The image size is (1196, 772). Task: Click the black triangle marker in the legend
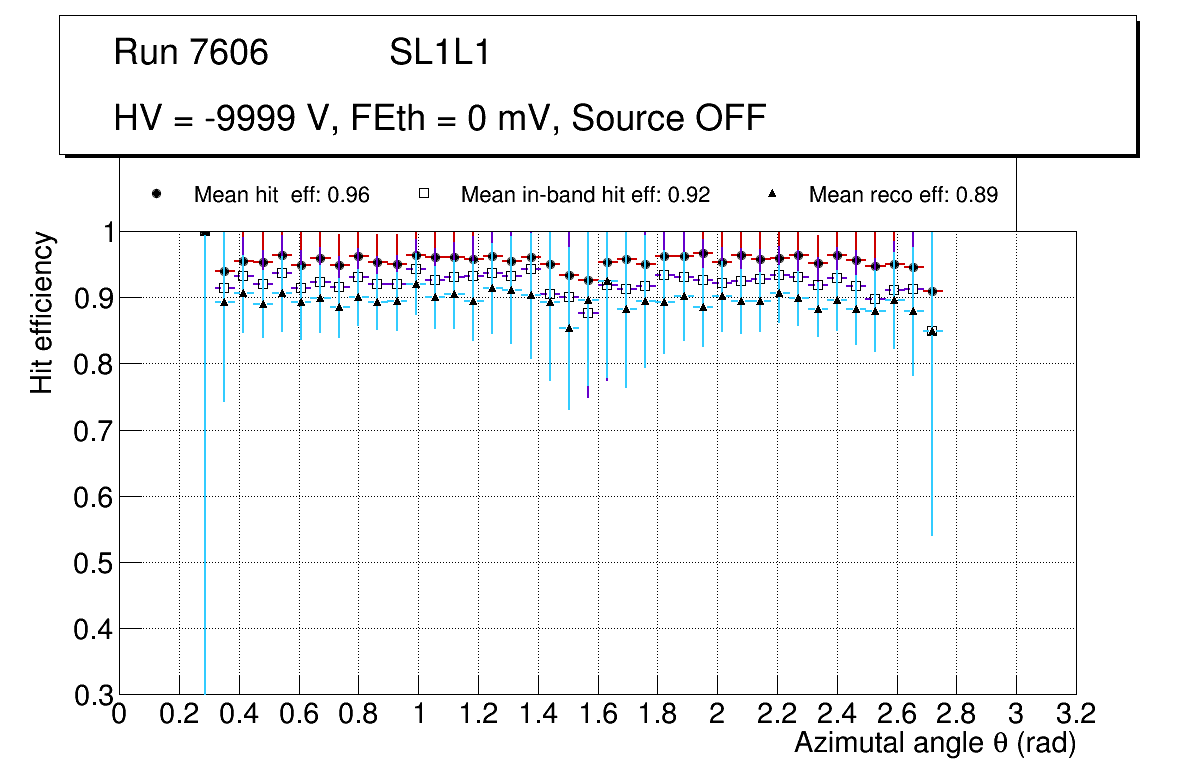775,195
